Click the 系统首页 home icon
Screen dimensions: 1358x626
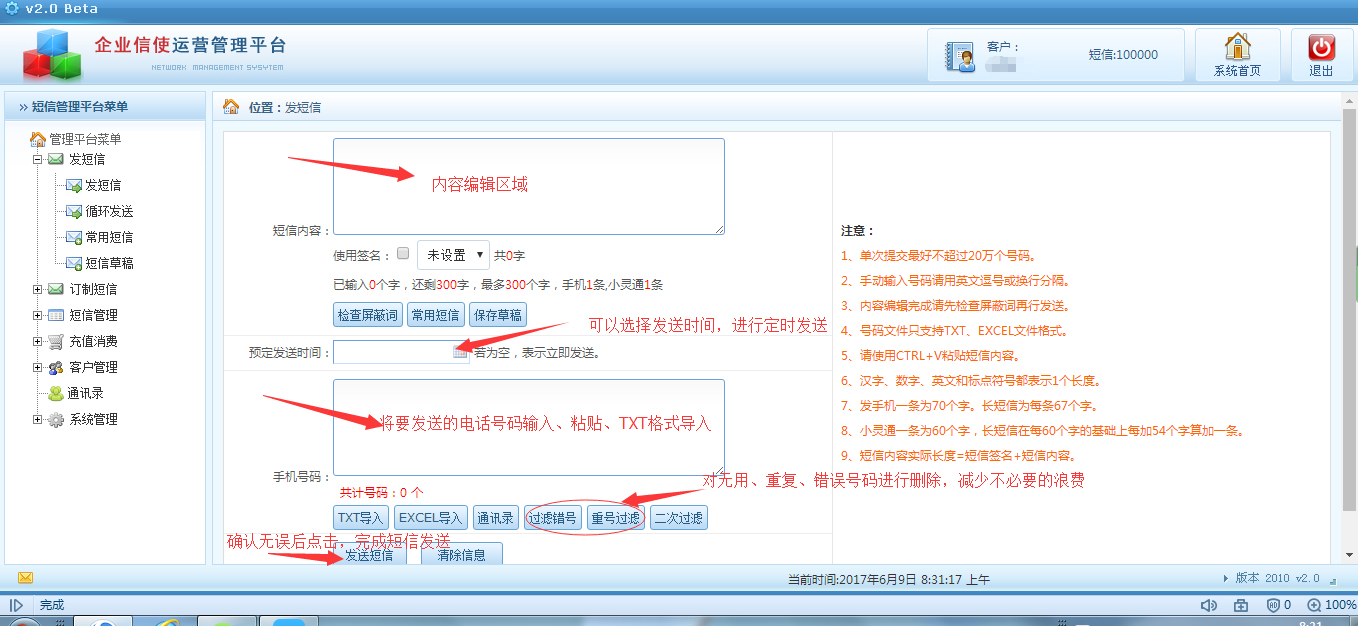(1237, 47)
